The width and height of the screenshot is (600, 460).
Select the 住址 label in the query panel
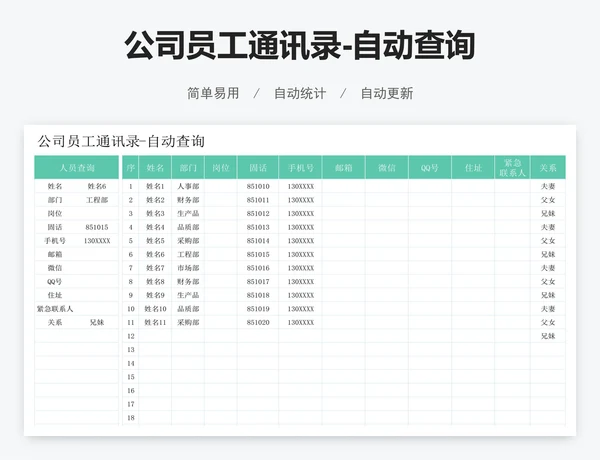(x=55, y=295)
